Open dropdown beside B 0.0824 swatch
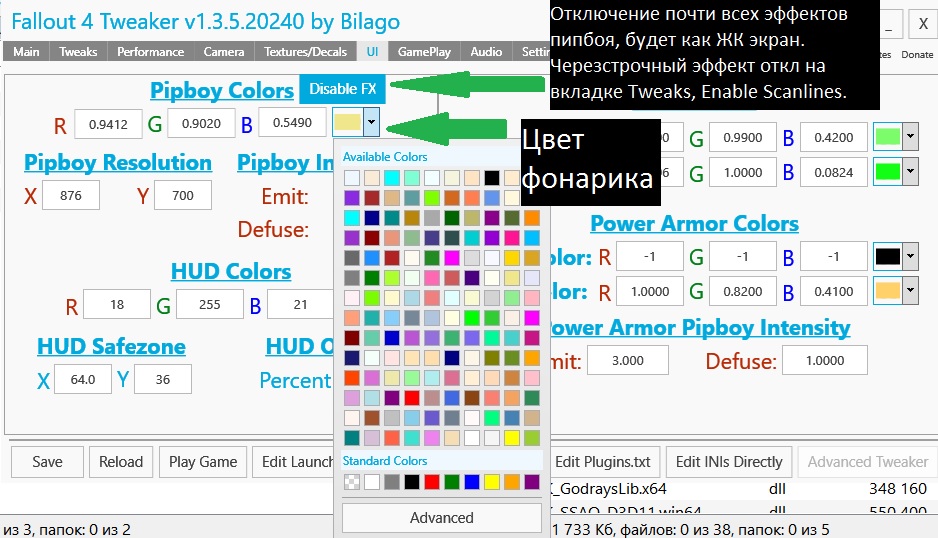The image size is (938, 538). [x=910, y=172]
